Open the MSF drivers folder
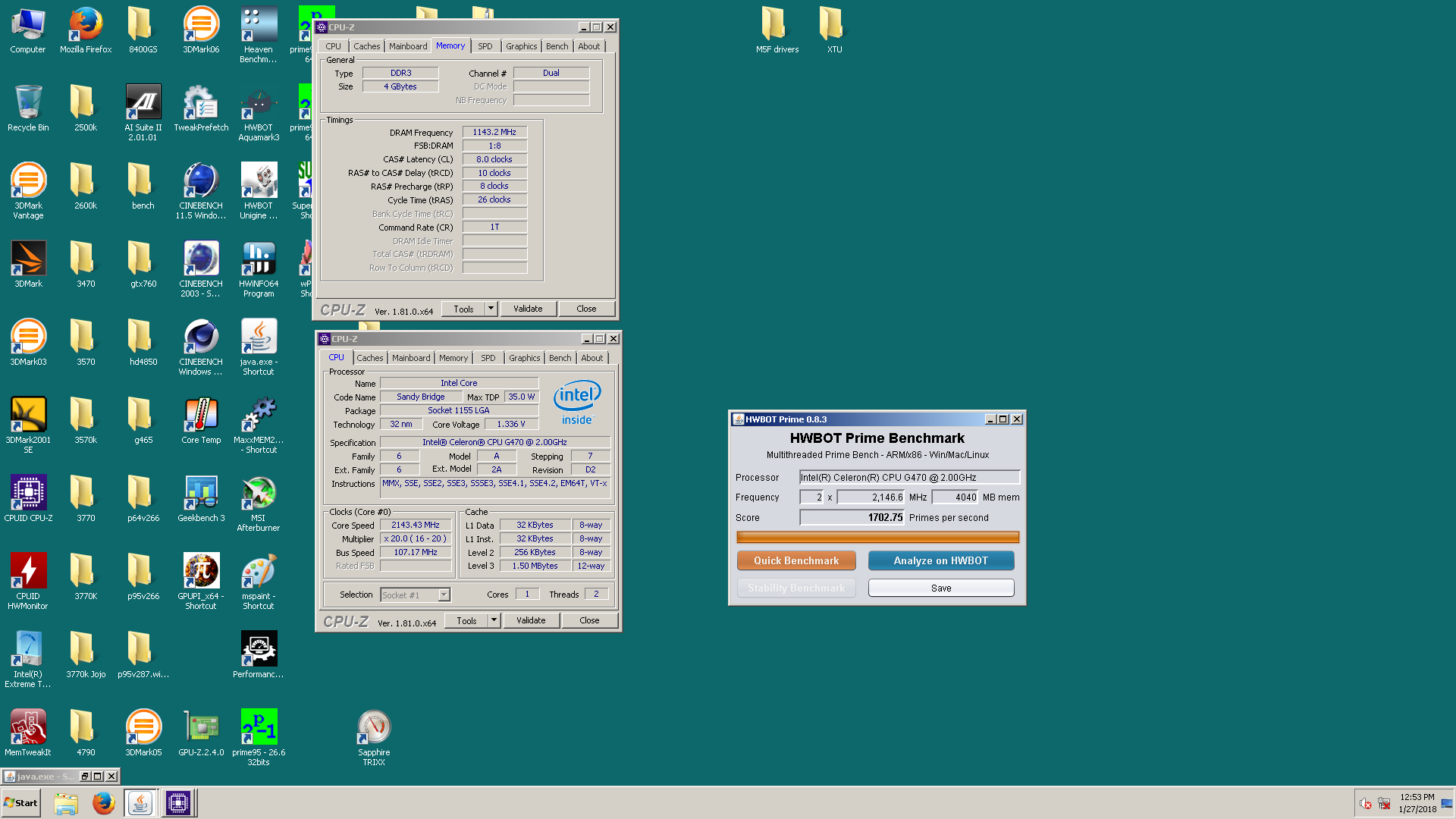The height and width of the screenshot is (819, 1456). 777,30
